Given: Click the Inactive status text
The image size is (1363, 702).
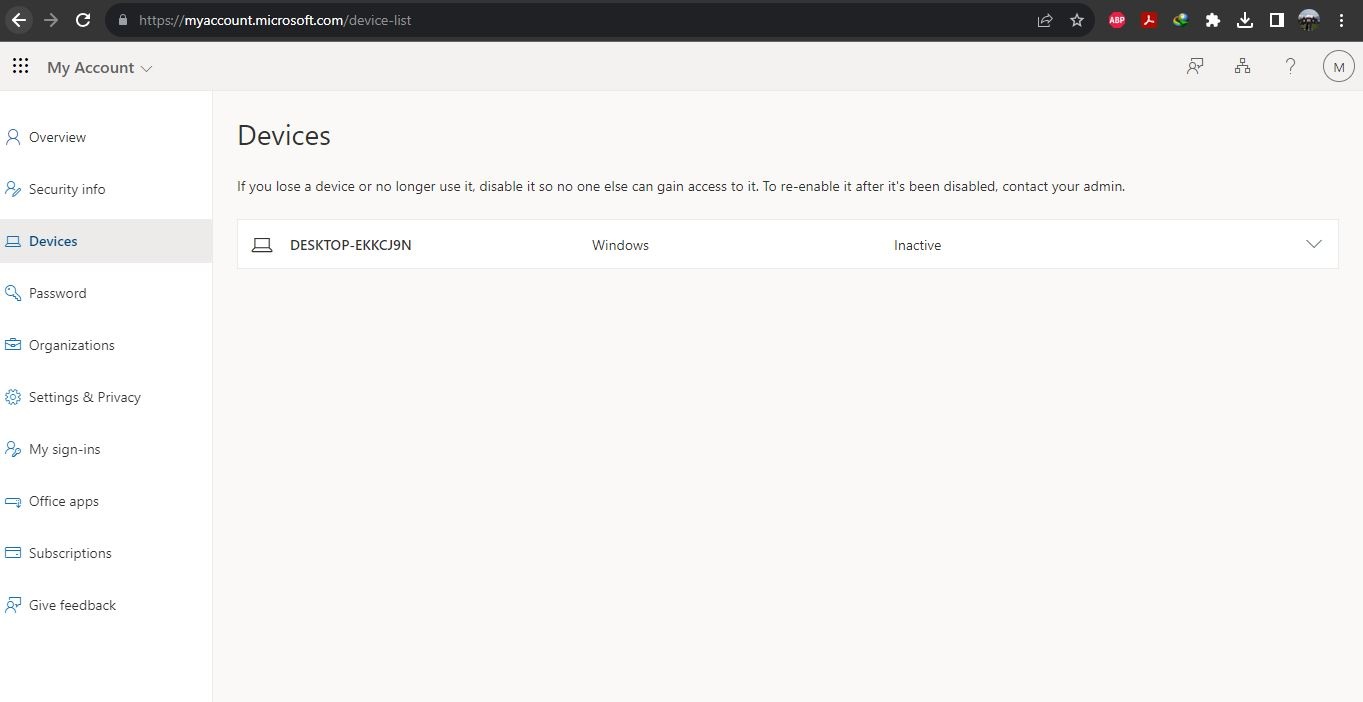Looking at the screenshot, I should tap(917, 245).
